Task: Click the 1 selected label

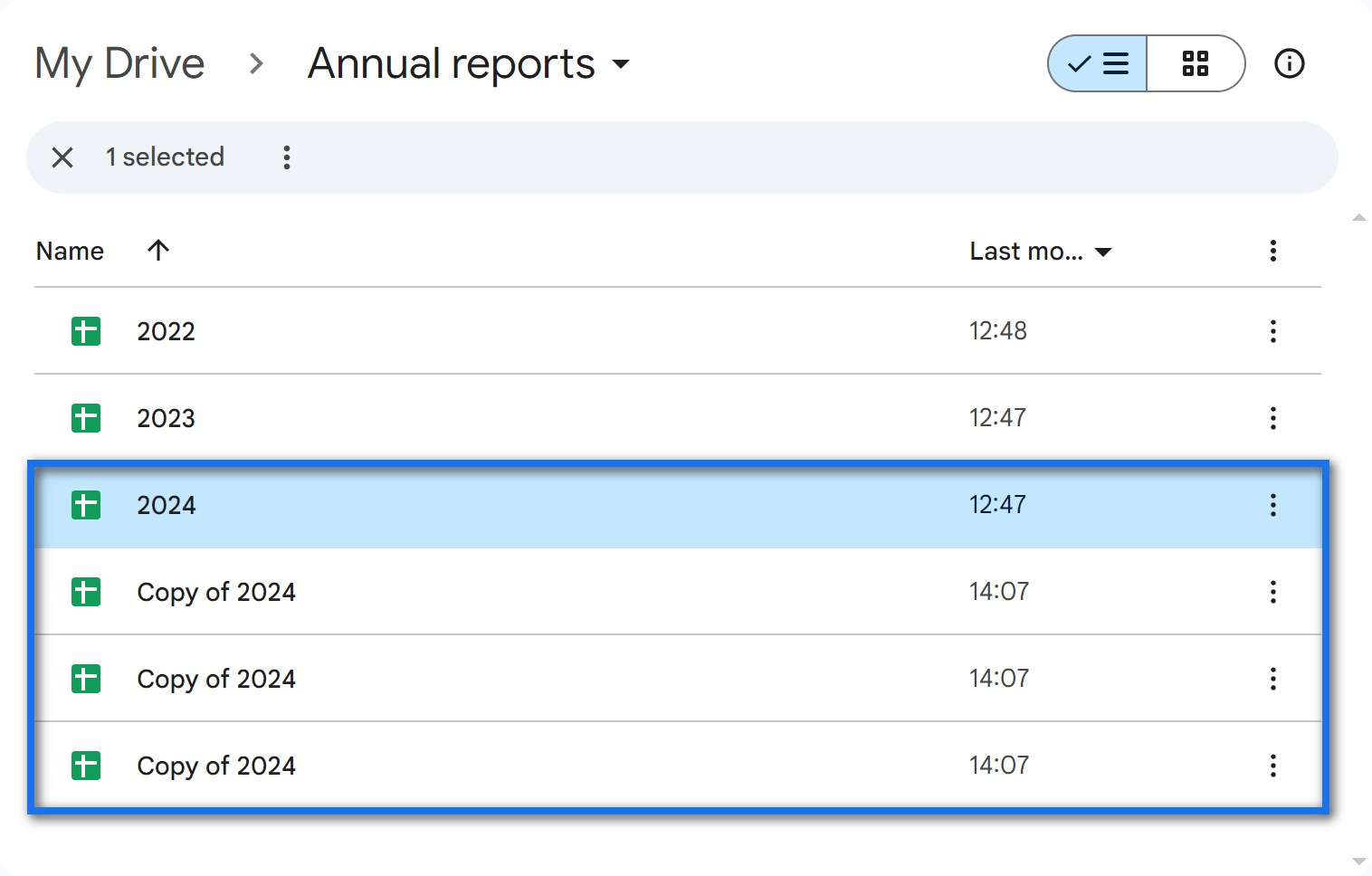Action: tap(165, 157)
